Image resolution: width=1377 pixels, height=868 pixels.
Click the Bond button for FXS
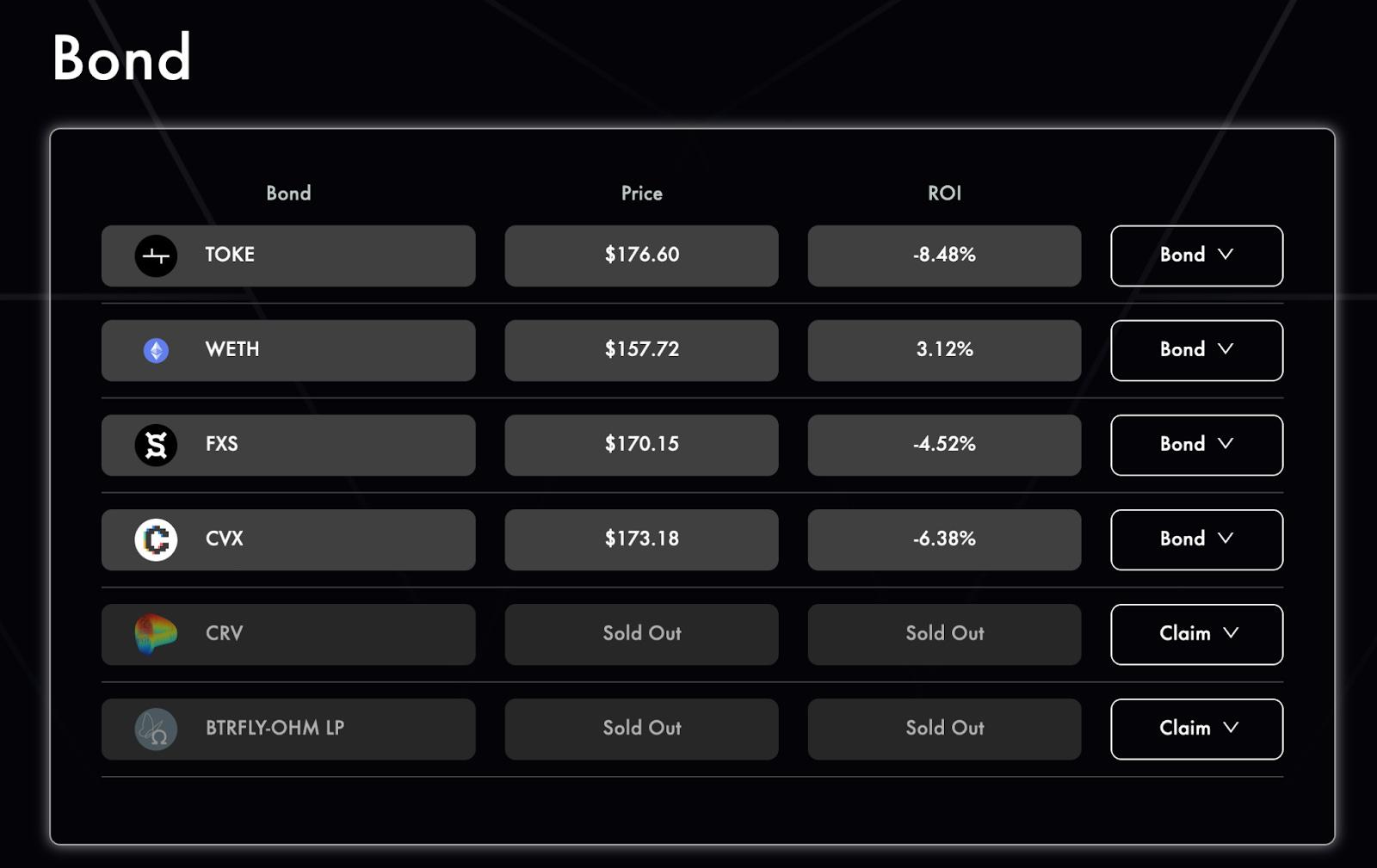tap(1196, 445)
